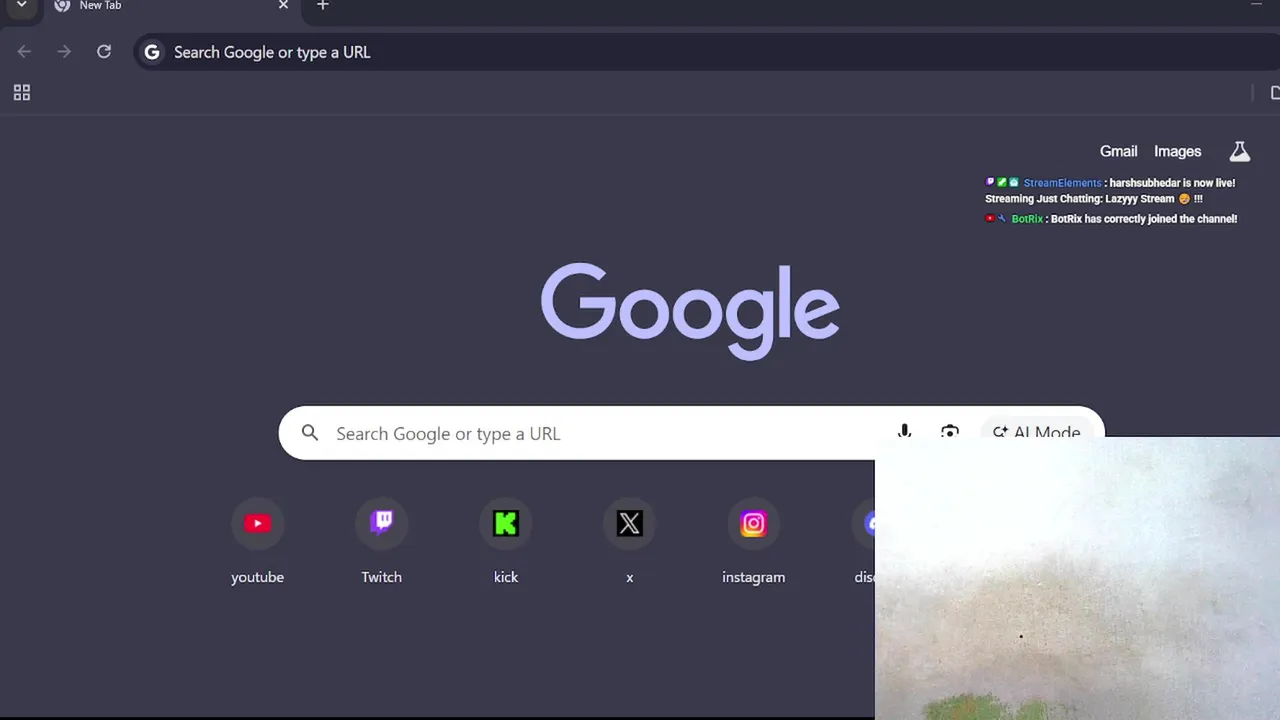Click the magnifier icon in search box
The image size is (1280, 720).
point(310,433)
